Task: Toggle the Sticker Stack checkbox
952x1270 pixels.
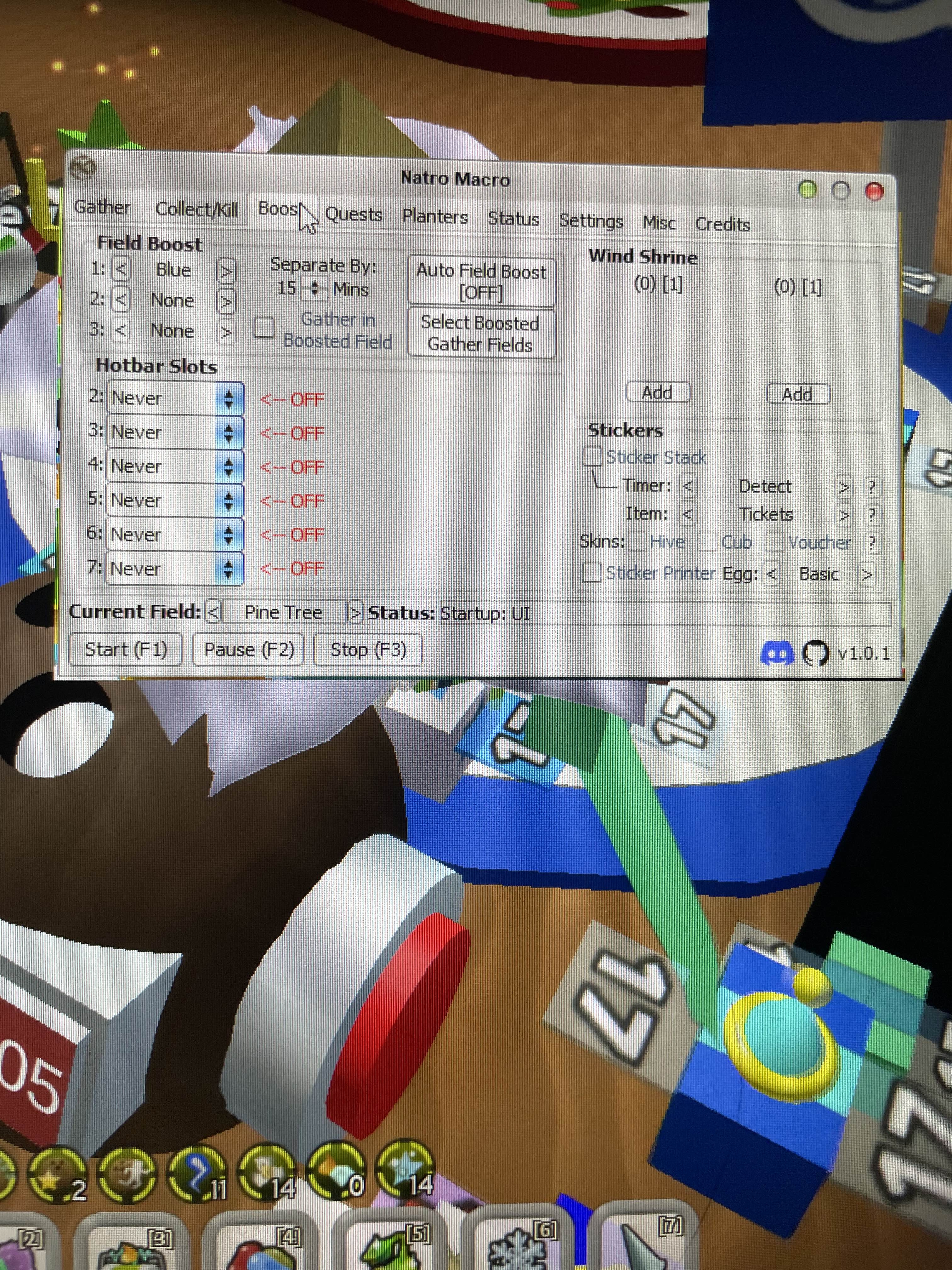Action: [592, 456]
